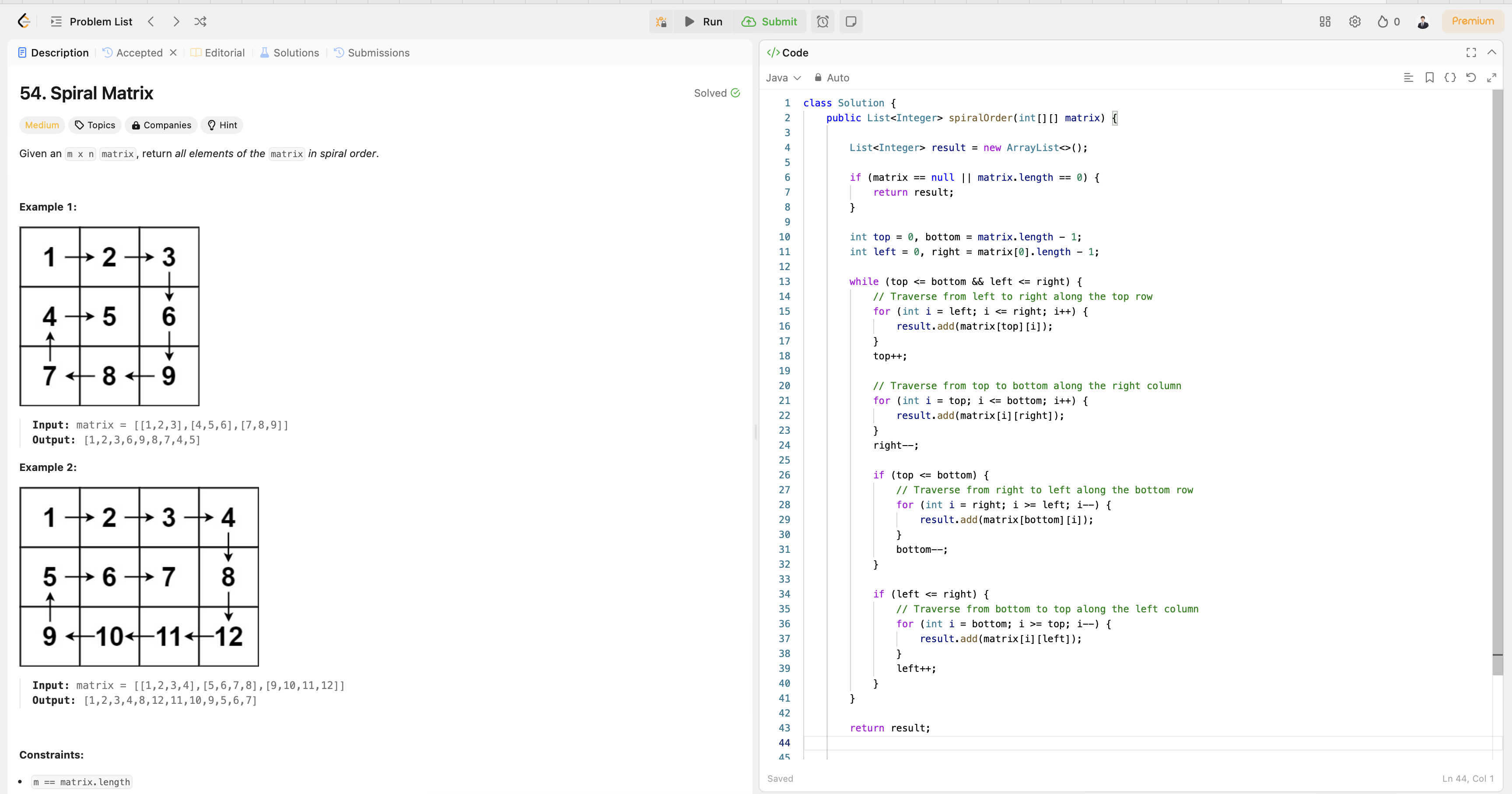Start the timer alarm-clock icon

pos(823,22)
